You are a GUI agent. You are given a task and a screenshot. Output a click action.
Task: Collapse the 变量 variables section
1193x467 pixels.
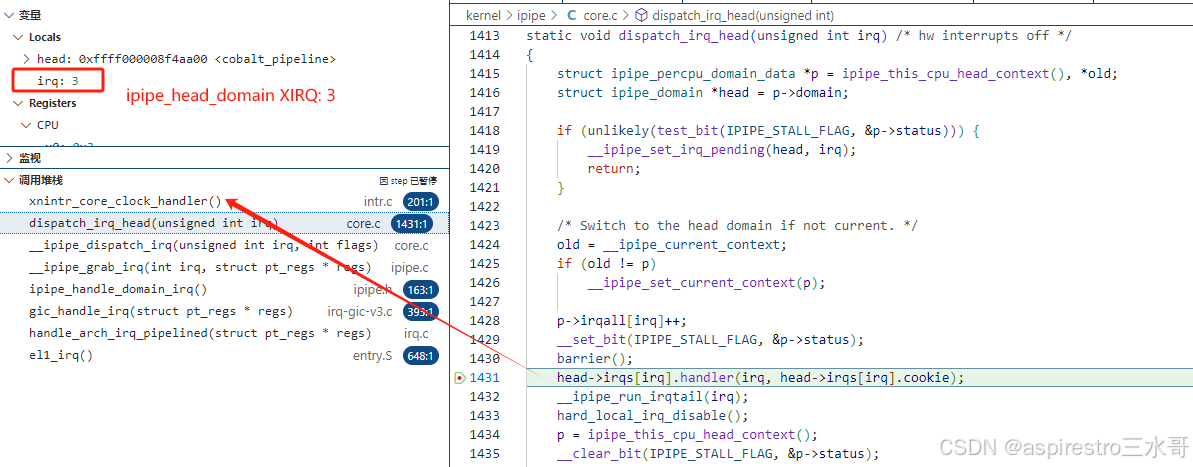coord(8,15)
